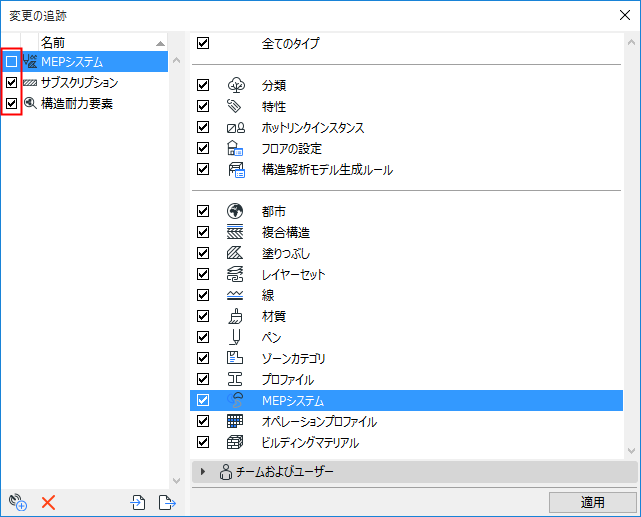Click the red delete X icon
This screenshot has height=517, width=641.
click(48, 502)
